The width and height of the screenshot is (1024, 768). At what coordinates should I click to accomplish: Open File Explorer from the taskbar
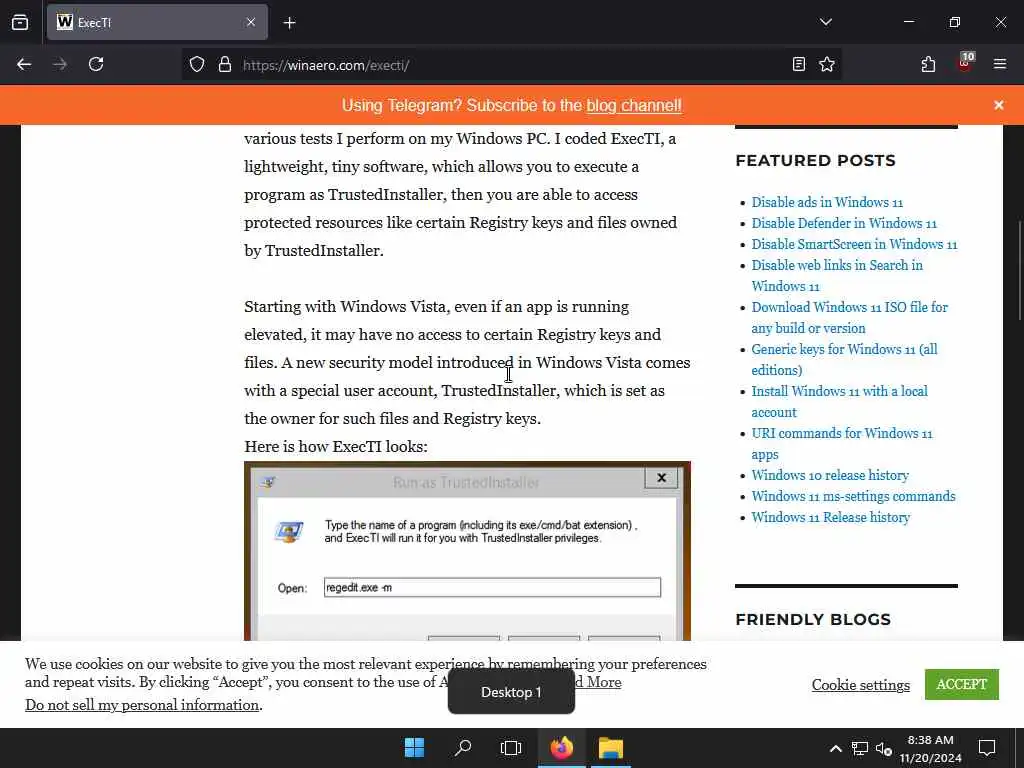coord(611,748)
